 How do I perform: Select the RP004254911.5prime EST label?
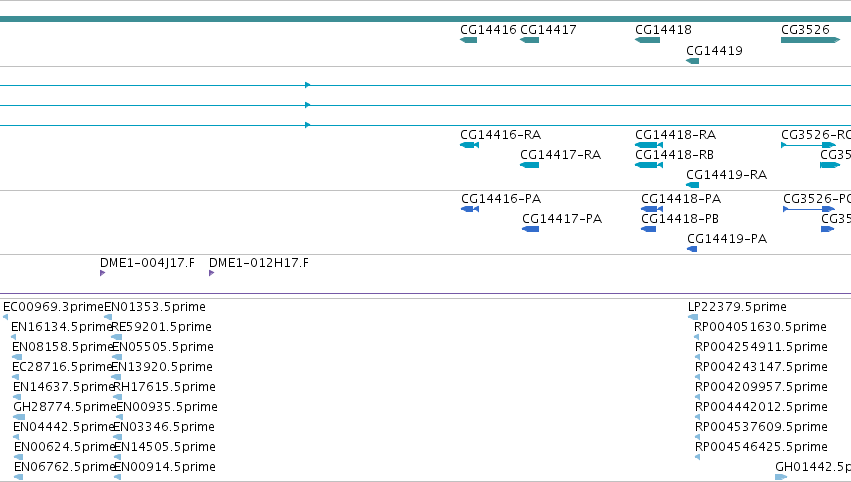click(761, 347)
